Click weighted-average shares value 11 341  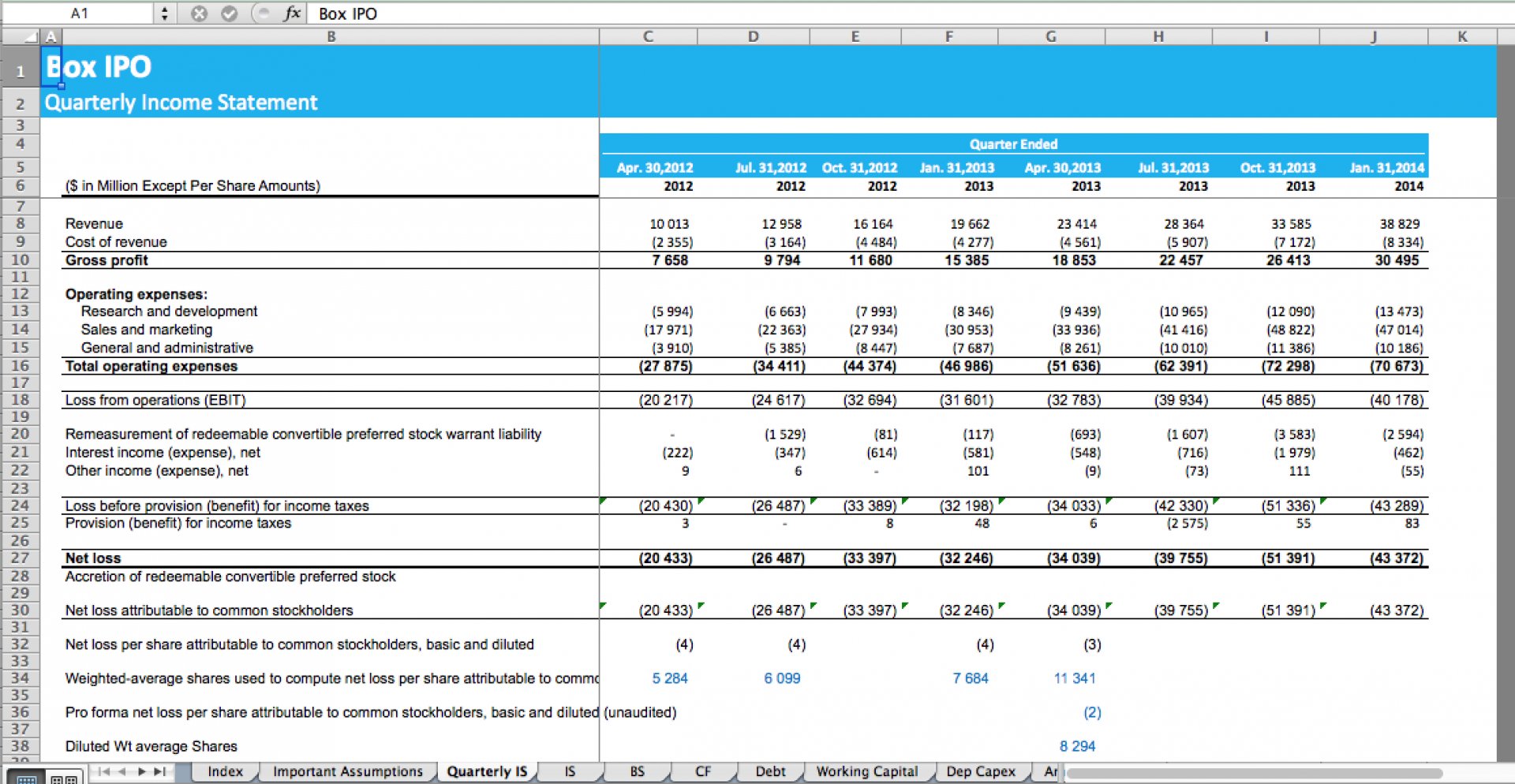click(x=1075, y=678)
